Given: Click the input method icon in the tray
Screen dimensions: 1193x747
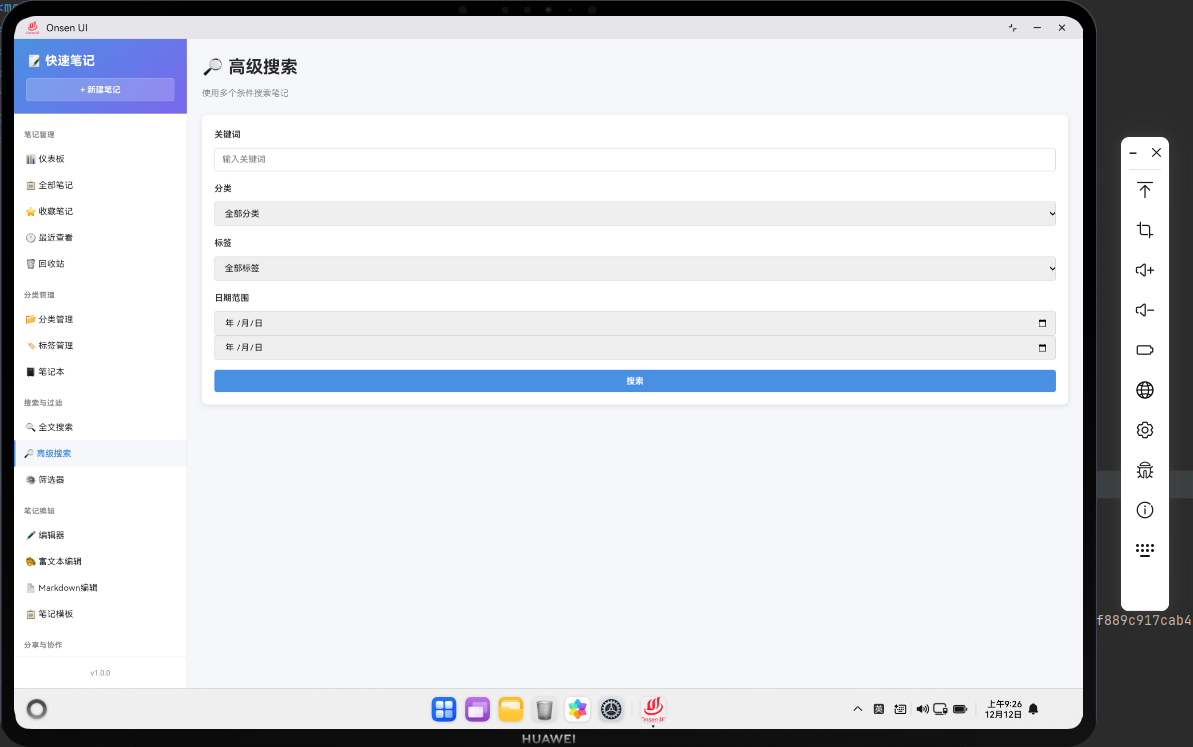Looking at the screenshot, I should pyautogui.click(x=879, y=709).
